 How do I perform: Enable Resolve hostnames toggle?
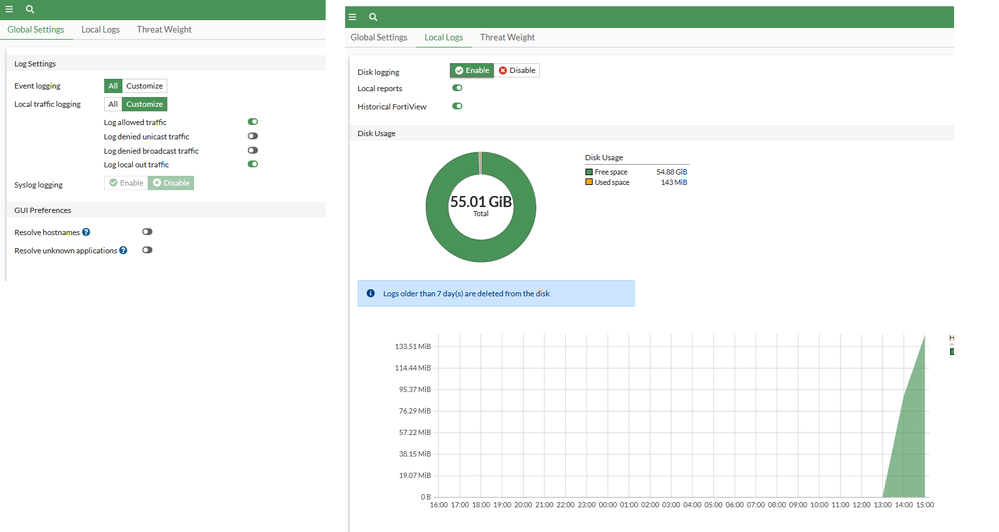[x=147, y=232]
